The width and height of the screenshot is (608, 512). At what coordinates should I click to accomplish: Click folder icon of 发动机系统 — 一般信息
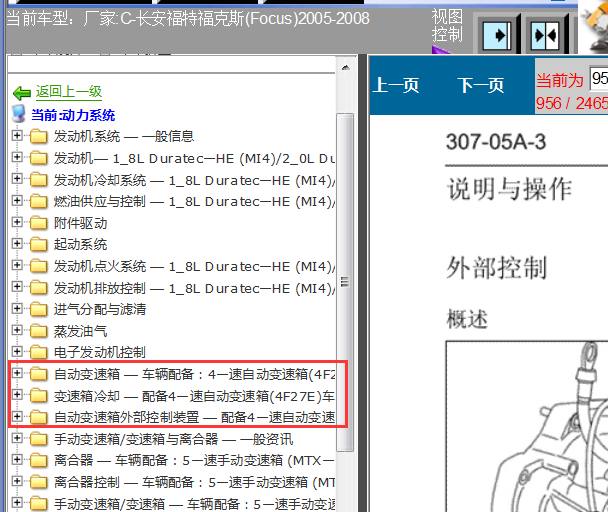coord(39,137)
